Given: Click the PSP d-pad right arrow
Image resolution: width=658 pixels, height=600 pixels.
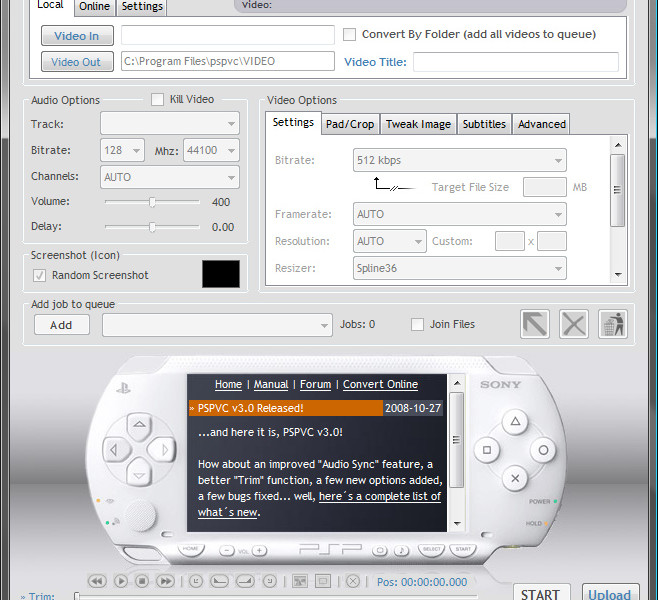Looking at the screenshot, I should coord(164,450).
